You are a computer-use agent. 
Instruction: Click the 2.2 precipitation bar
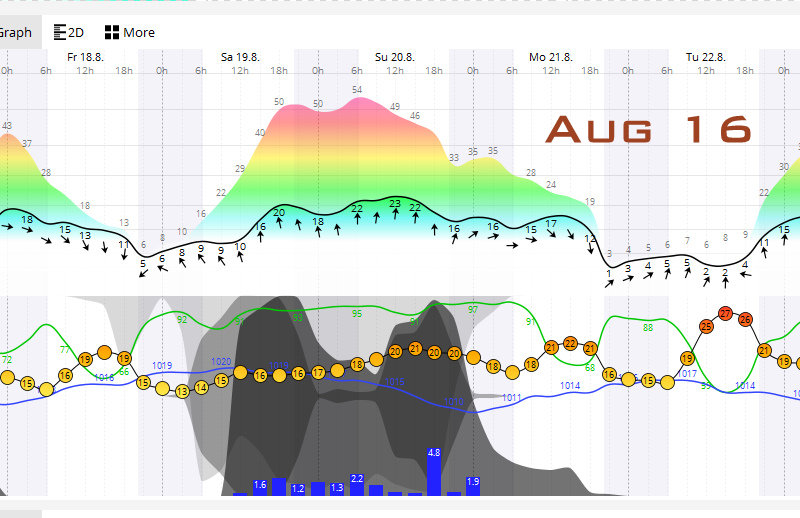[x=357, y=486]
